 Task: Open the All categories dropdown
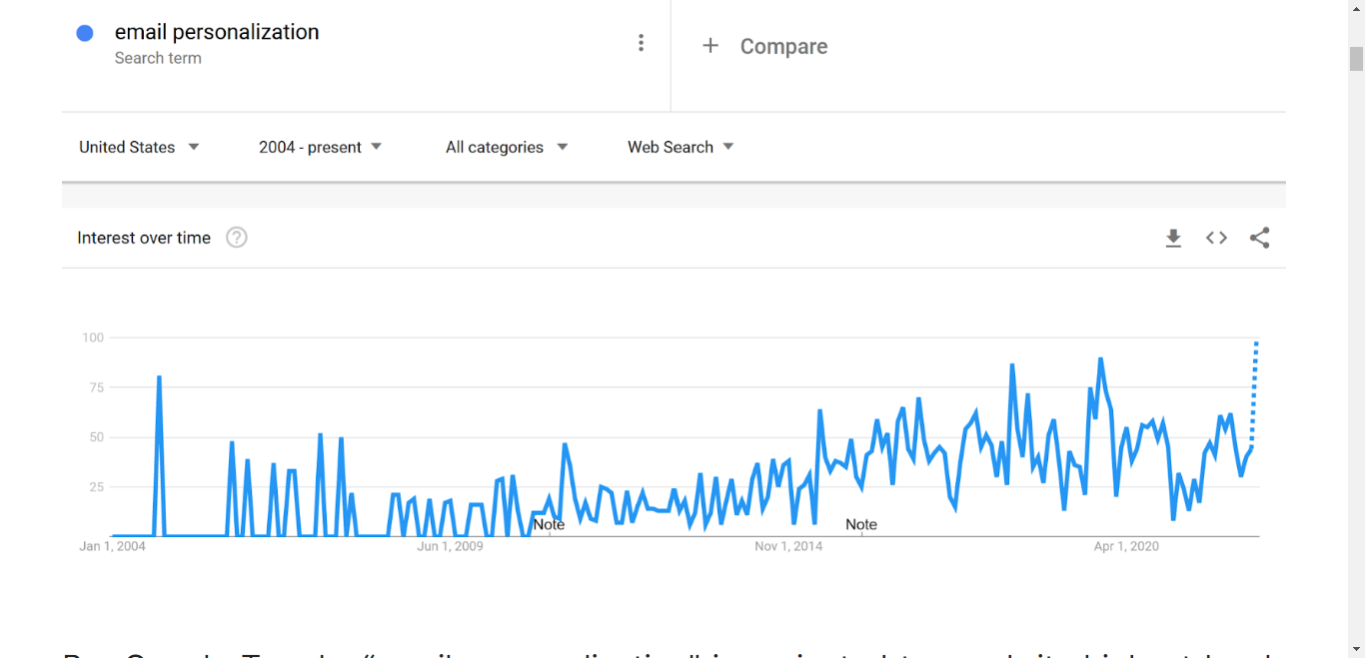click(x=497, y=147)
